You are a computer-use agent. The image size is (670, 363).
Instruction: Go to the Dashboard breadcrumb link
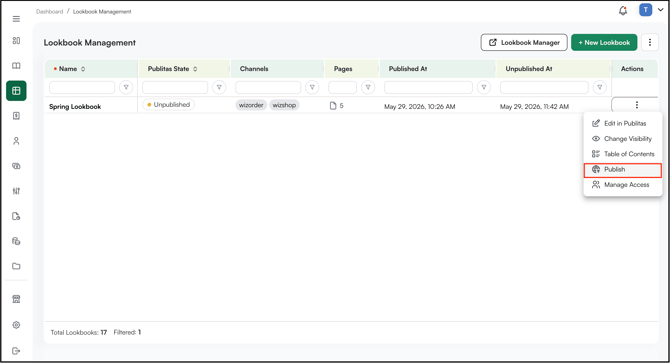click(50, 12)
